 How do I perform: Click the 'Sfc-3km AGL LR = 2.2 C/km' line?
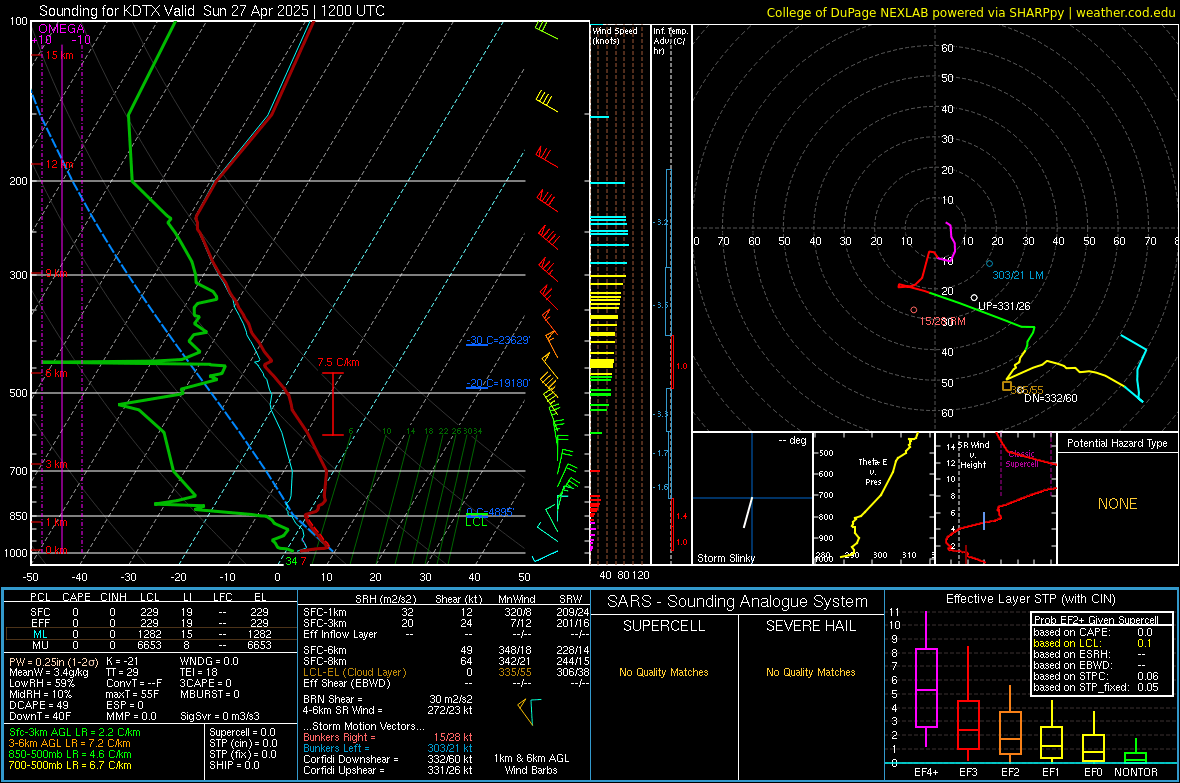point(75,732)
